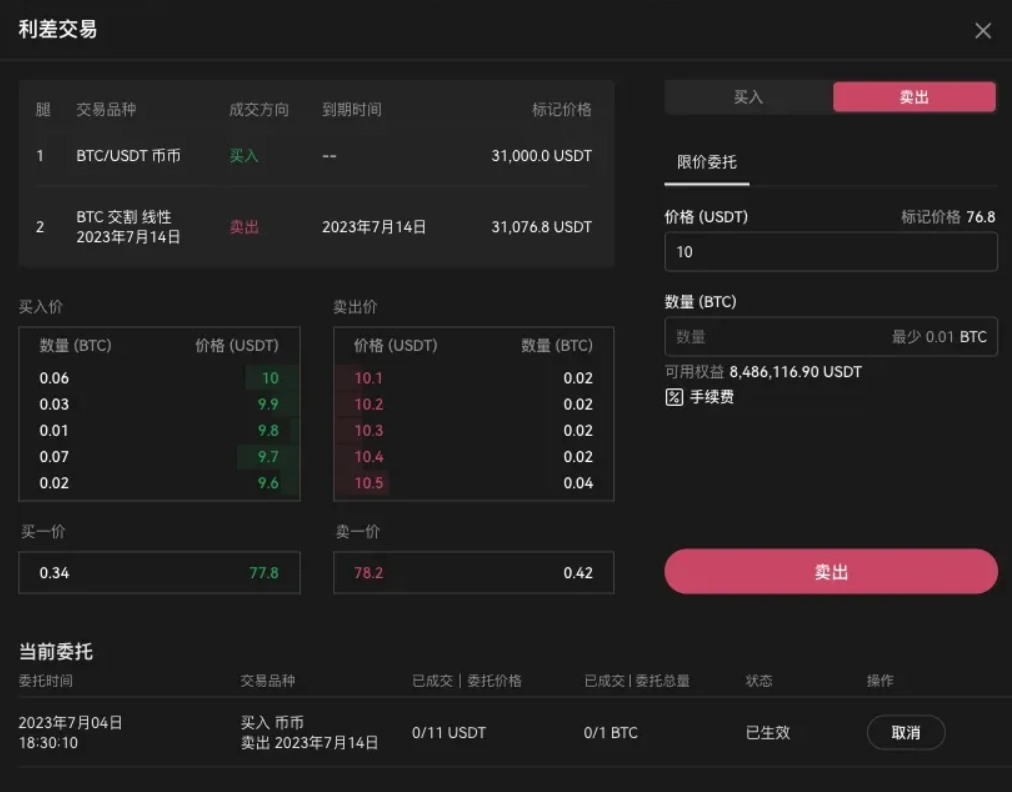The height and width of the screenshot is (792, 1012).
Task: Switch to the 买入 tab
Action: coord(749,96)
